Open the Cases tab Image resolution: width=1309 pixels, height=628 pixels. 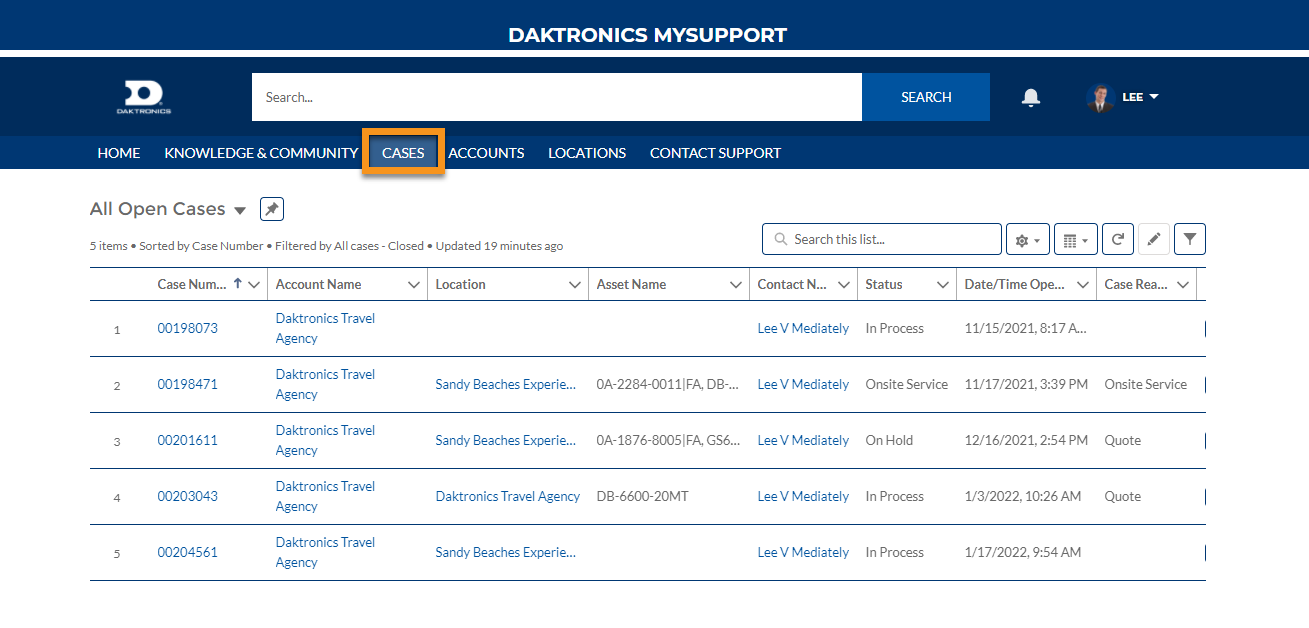pyautogui.click(x=403, y=153)
